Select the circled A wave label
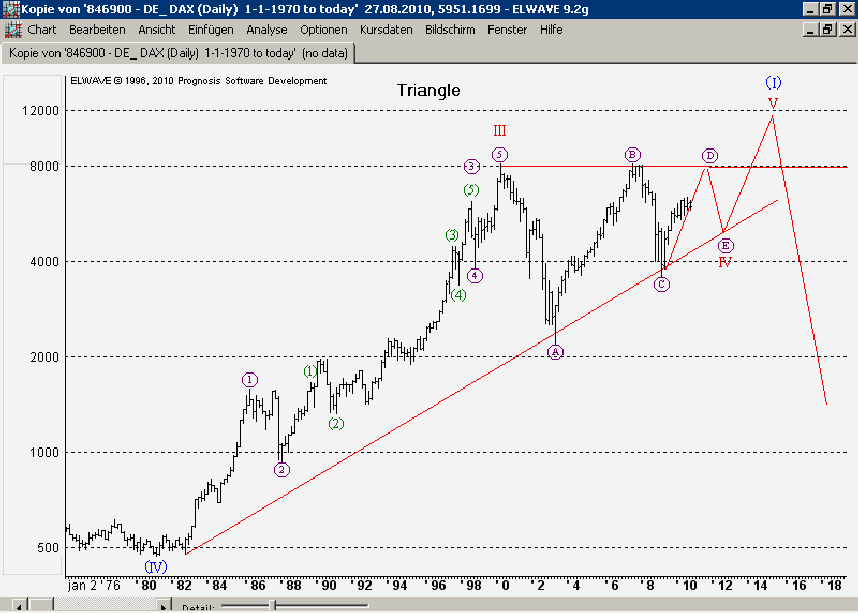This screenshot has width=858, height=613. click(x=555, y=352)
